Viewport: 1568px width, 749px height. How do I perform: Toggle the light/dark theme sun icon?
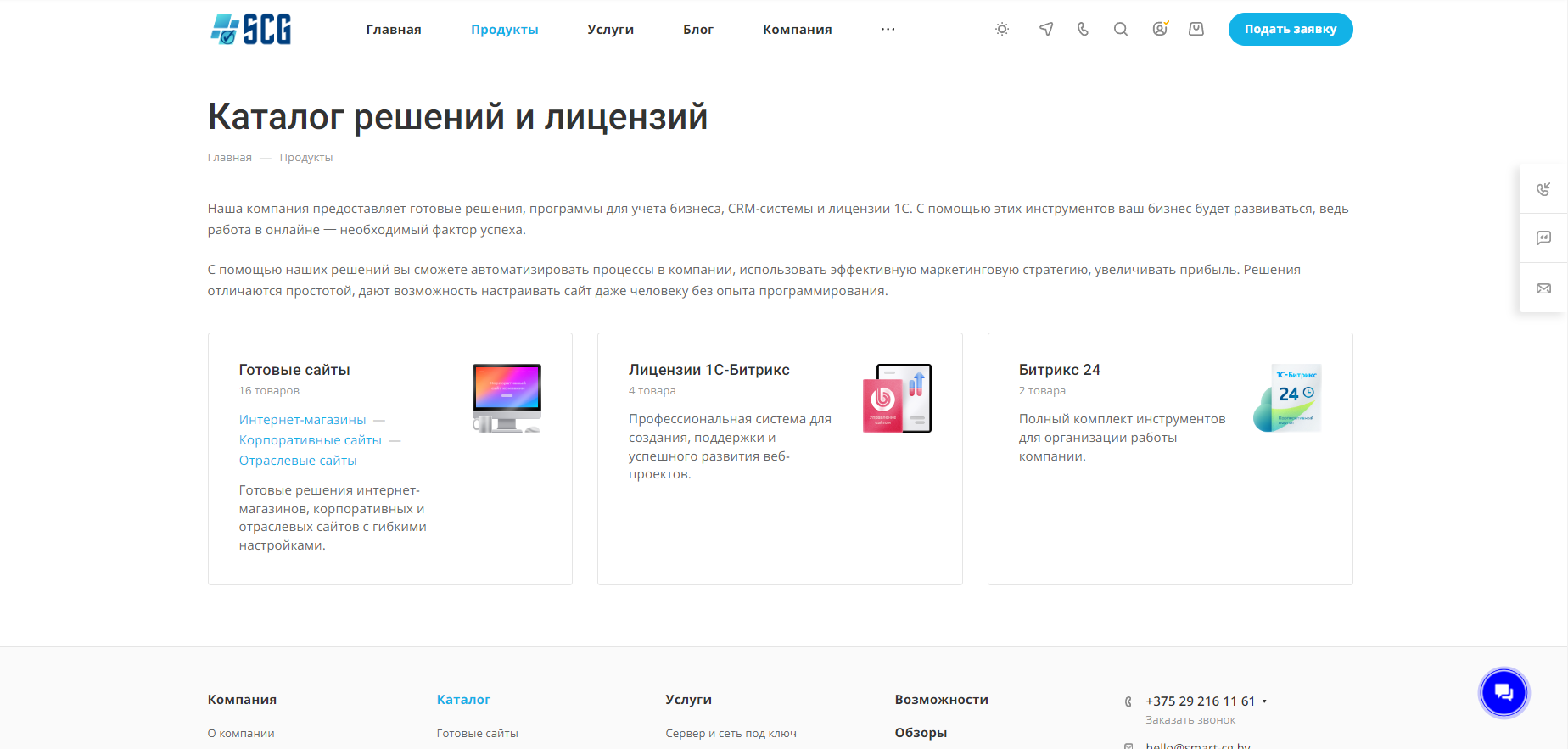click(1002, 30)
